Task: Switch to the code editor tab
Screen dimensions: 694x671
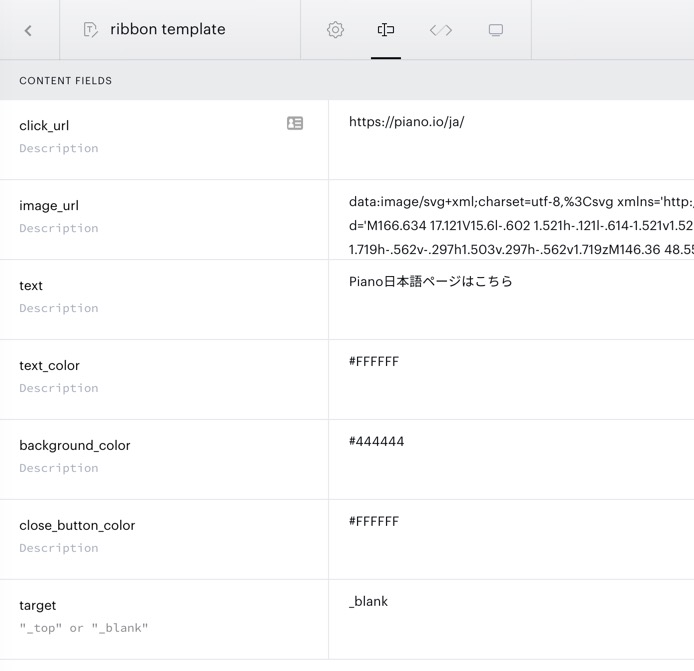Action: point(440,30)
